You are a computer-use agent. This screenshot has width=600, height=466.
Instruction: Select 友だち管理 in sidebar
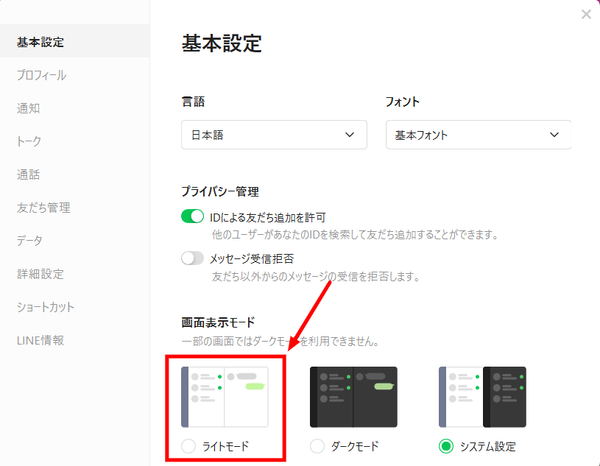coord(44,208)
